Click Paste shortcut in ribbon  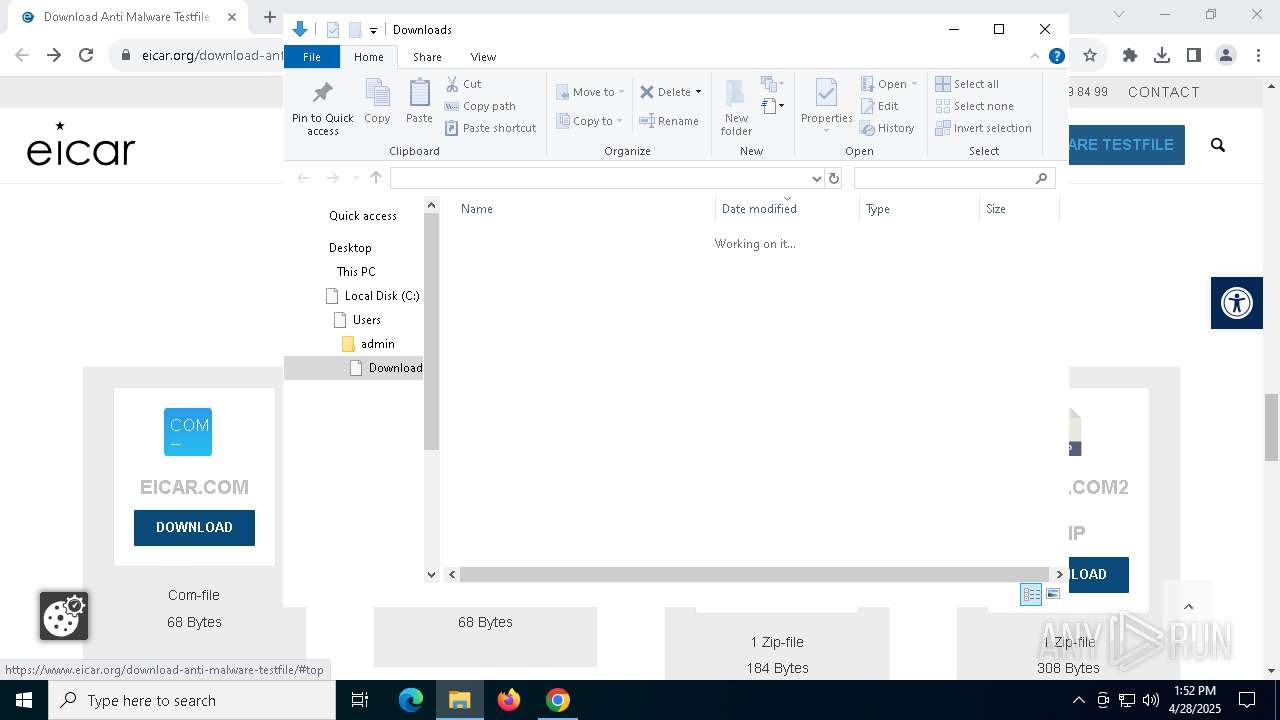click(490, 128)
